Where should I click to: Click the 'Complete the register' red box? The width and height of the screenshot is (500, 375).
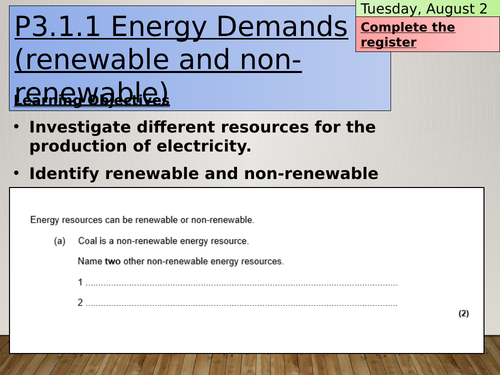(x=427, y=34)
